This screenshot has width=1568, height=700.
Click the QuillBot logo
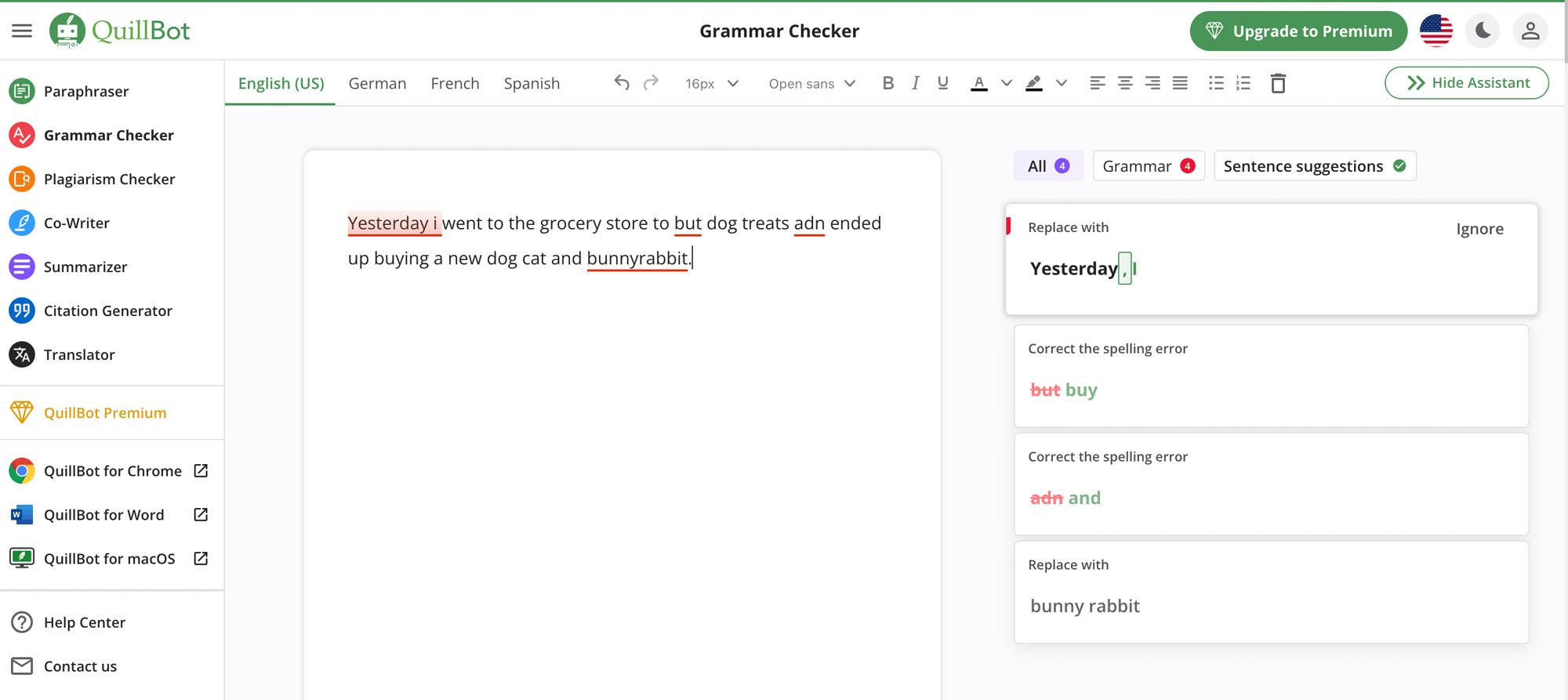click(120, 31)
